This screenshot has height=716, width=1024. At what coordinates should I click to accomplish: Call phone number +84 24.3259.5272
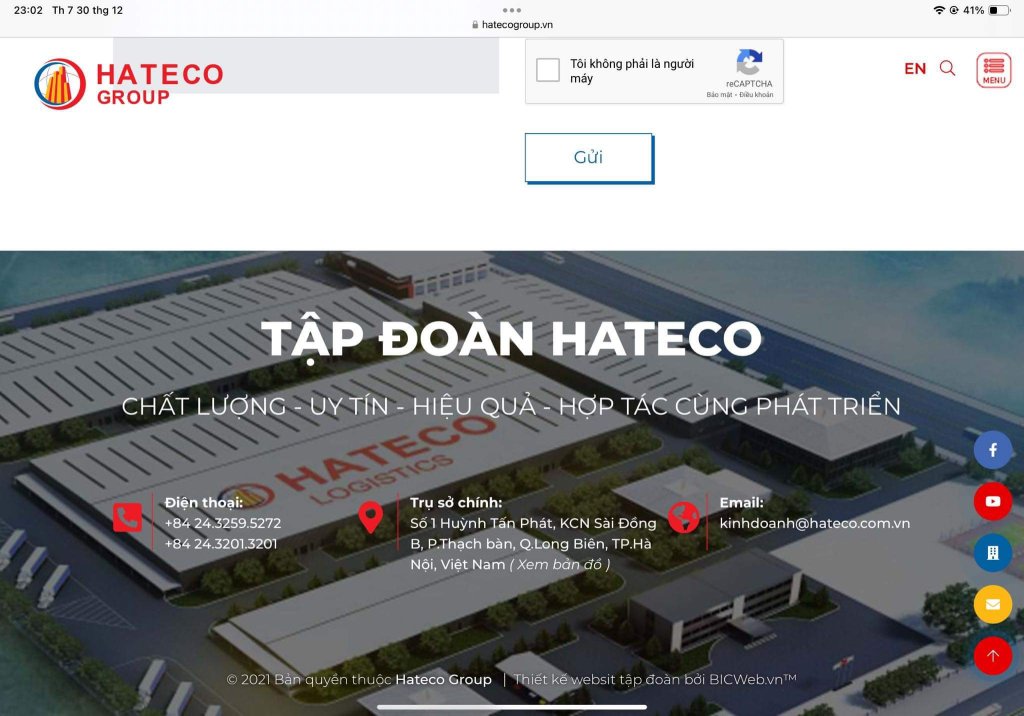pyautogui.click(x=223, y=523)
